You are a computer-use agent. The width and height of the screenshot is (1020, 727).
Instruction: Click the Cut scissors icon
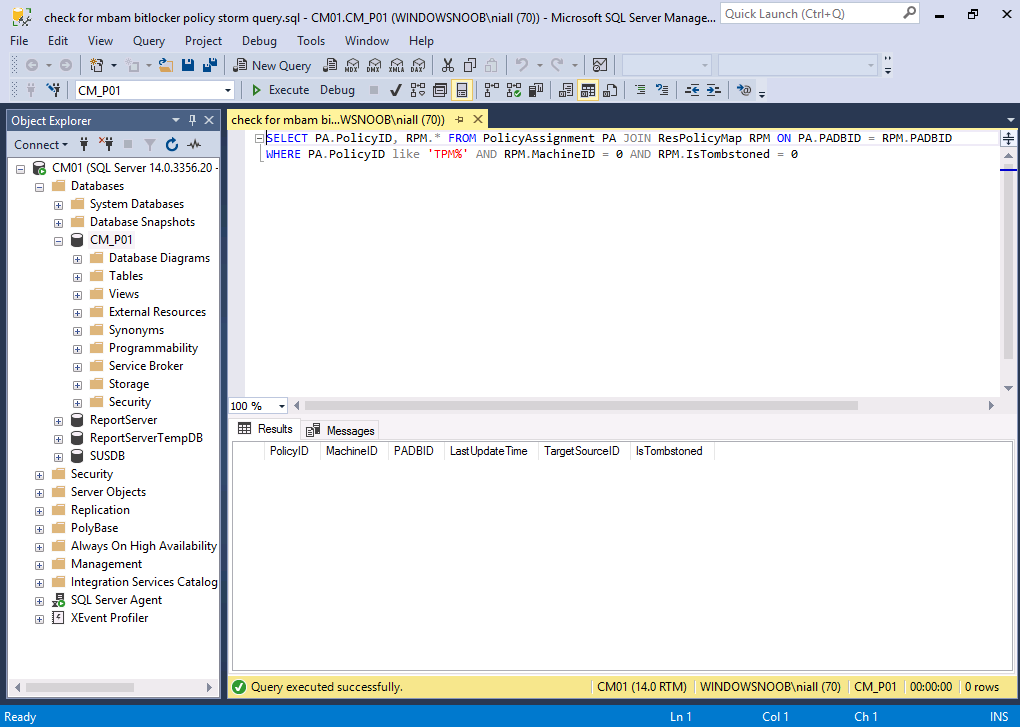click(448, 65)
